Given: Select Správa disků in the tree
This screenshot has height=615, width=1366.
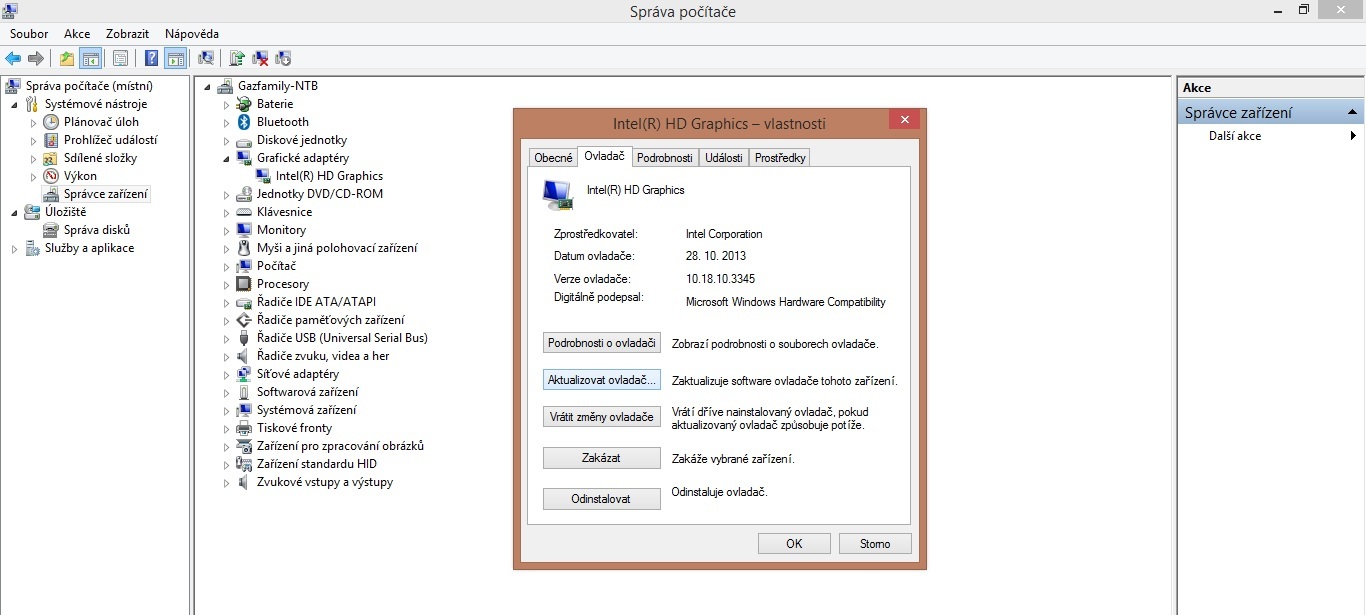Looking at the screenshot, I should 97,230.
